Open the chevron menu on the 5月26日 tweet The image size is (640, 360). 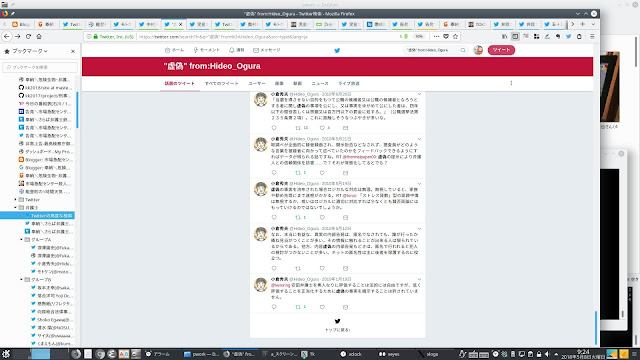(419, 94)
